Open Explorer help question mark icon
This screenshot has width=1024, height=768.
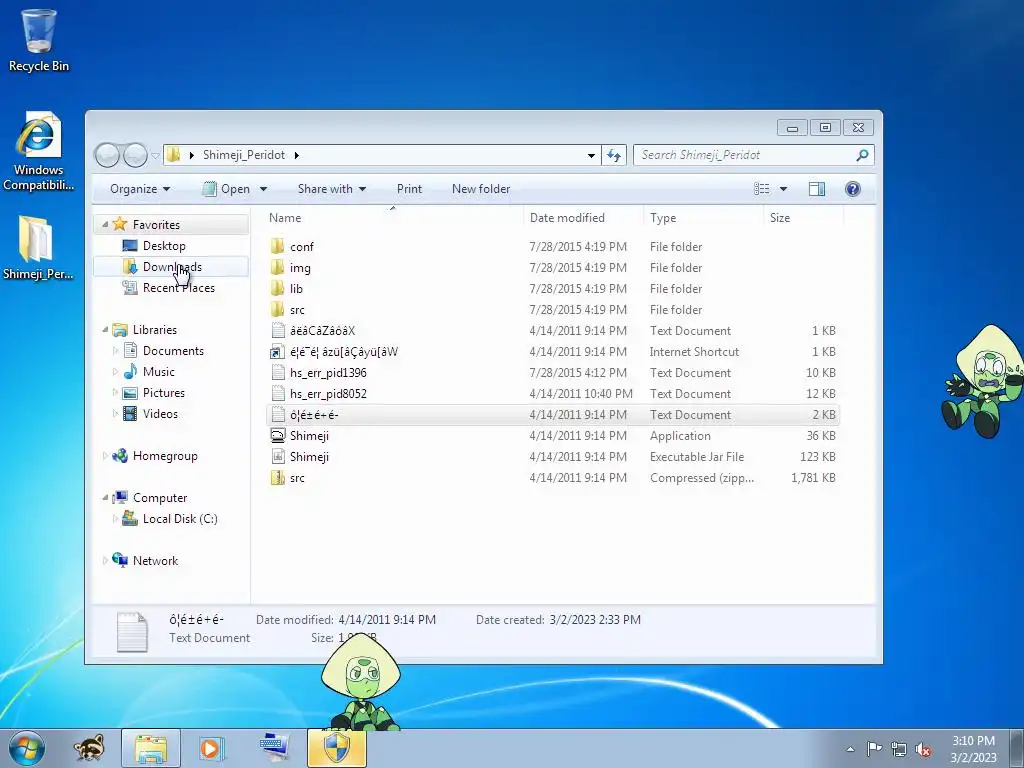[x=852, y=189]
